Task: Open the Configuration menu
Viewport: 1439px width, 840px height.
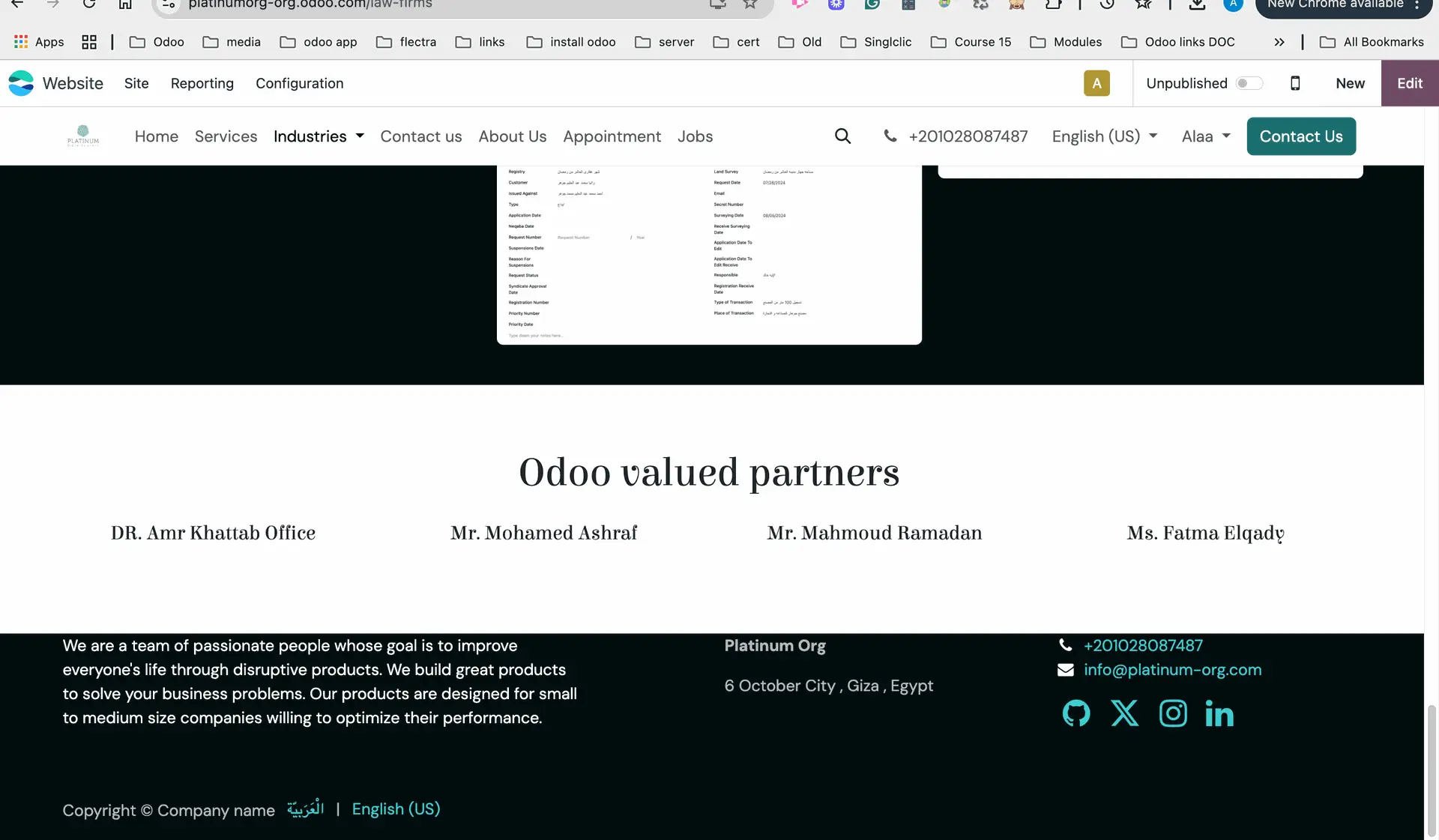Action: click(x=300, y=83)
